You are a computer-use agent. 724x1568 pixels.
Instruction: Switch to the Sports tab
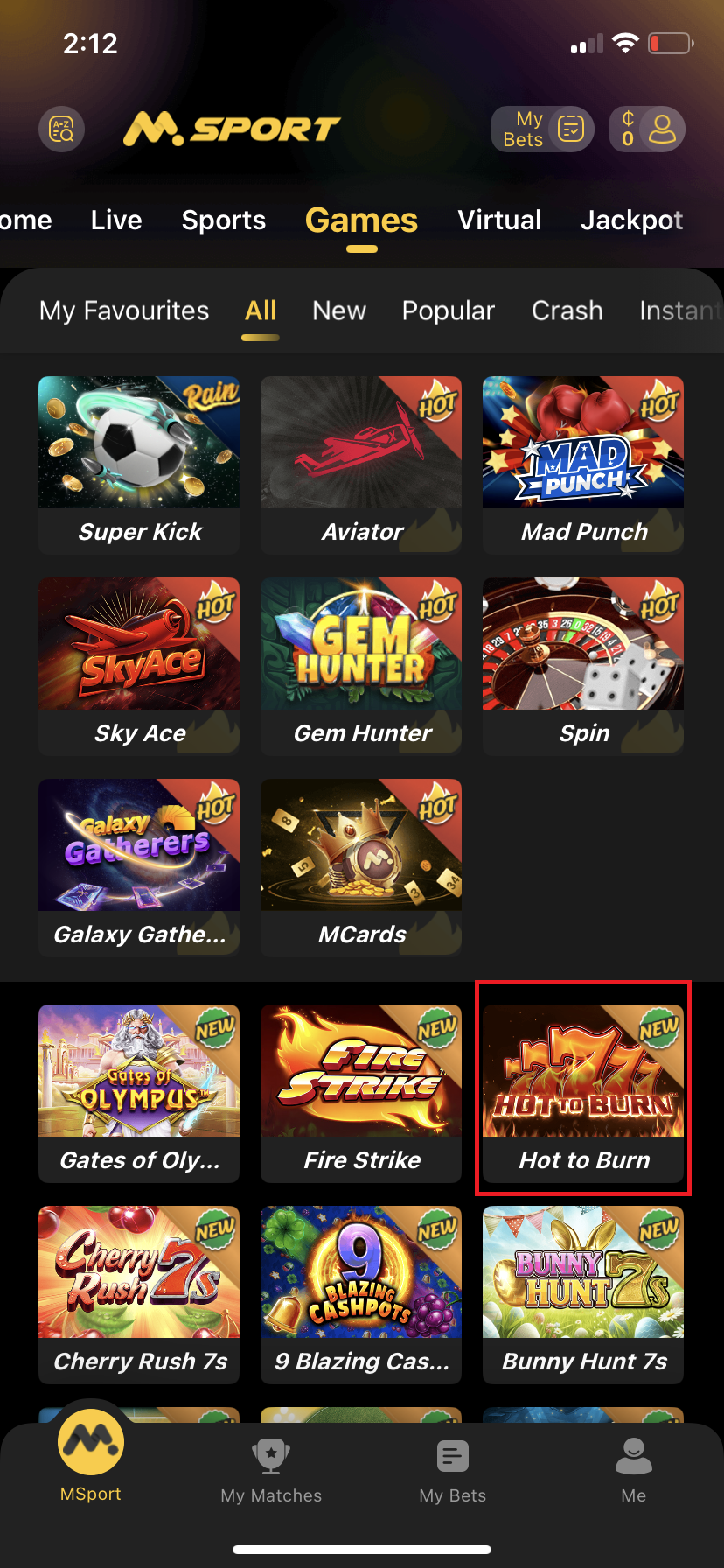224,220
